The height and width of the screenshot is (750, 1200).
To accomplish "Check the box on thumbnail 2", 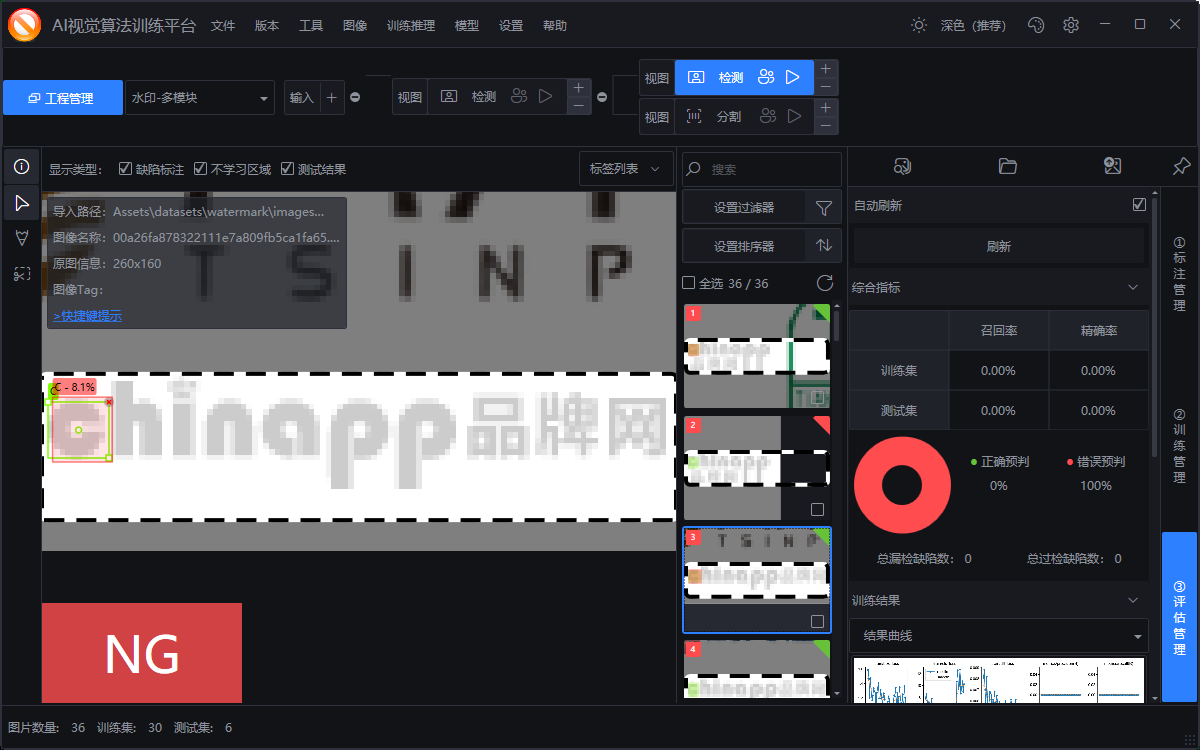I will 817,509.
